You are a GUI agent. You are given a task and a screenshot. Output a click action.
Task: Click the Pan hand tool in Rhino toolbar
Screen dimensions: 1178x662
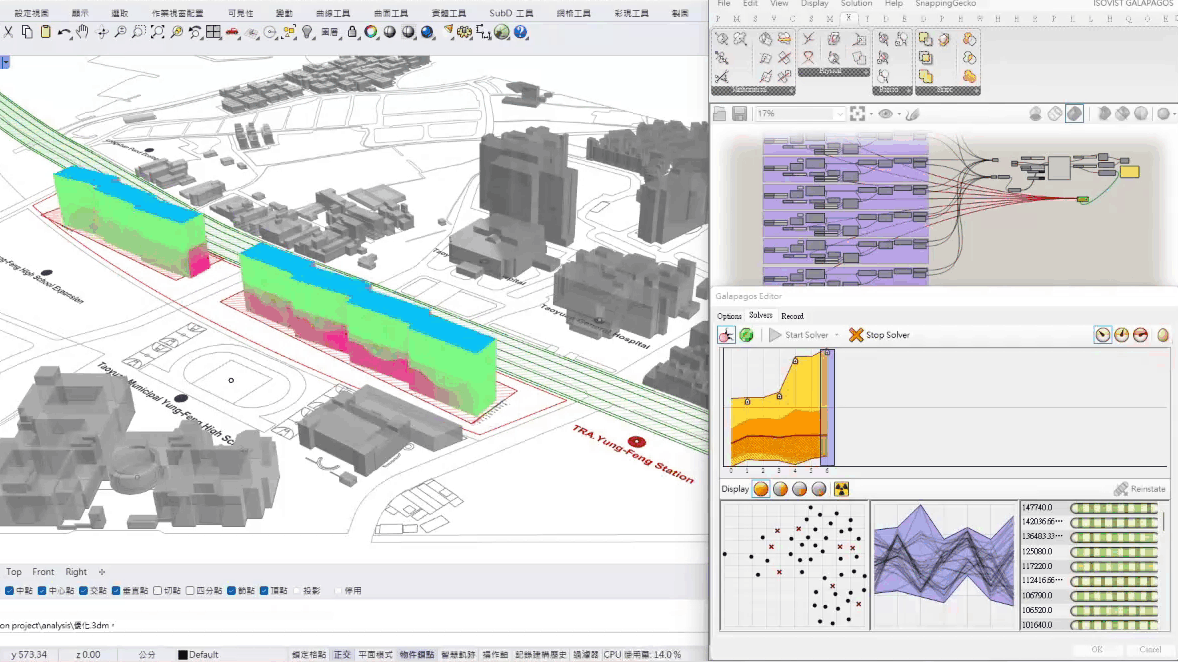point(82,32)
